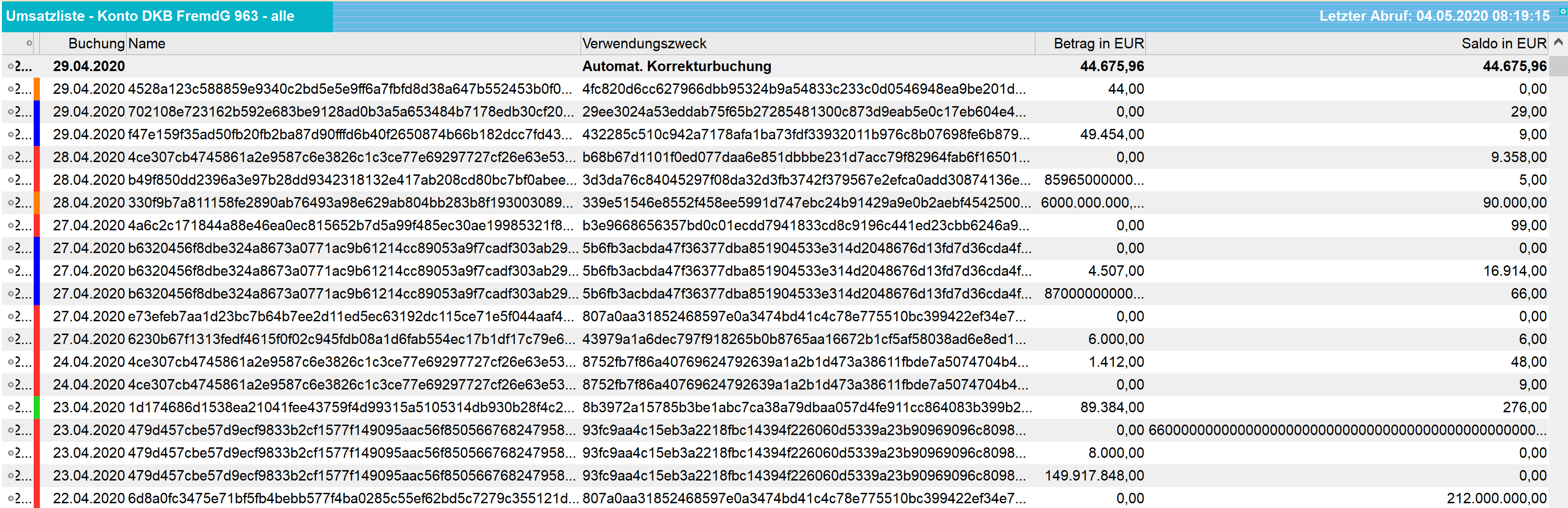Click the plus icon of the f47e159f35 row
1568x508 pixels.
(10, 135)
